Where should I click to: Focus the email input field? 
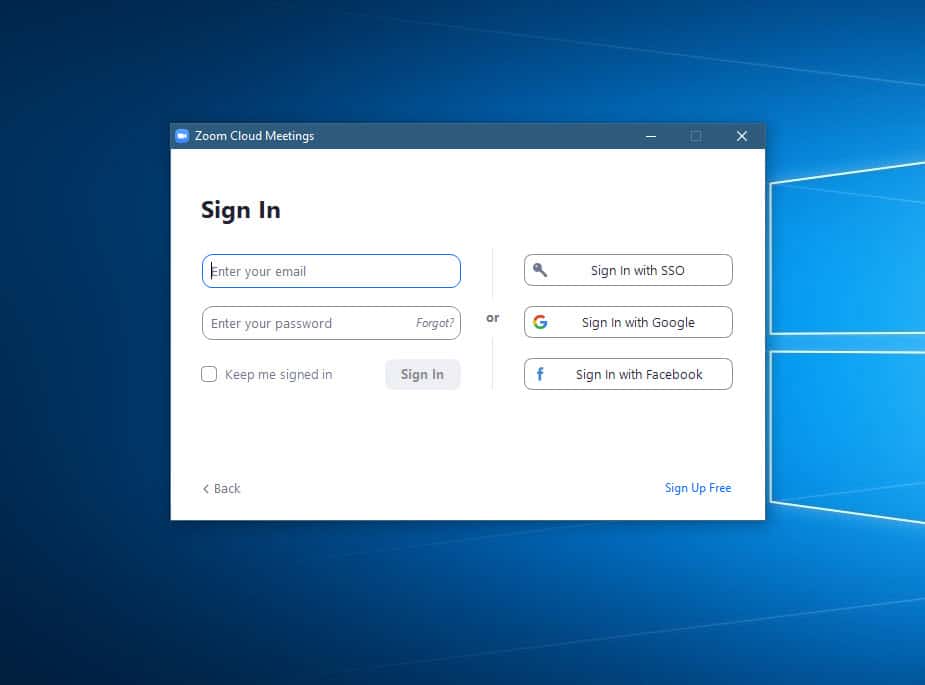coord(331,271)
